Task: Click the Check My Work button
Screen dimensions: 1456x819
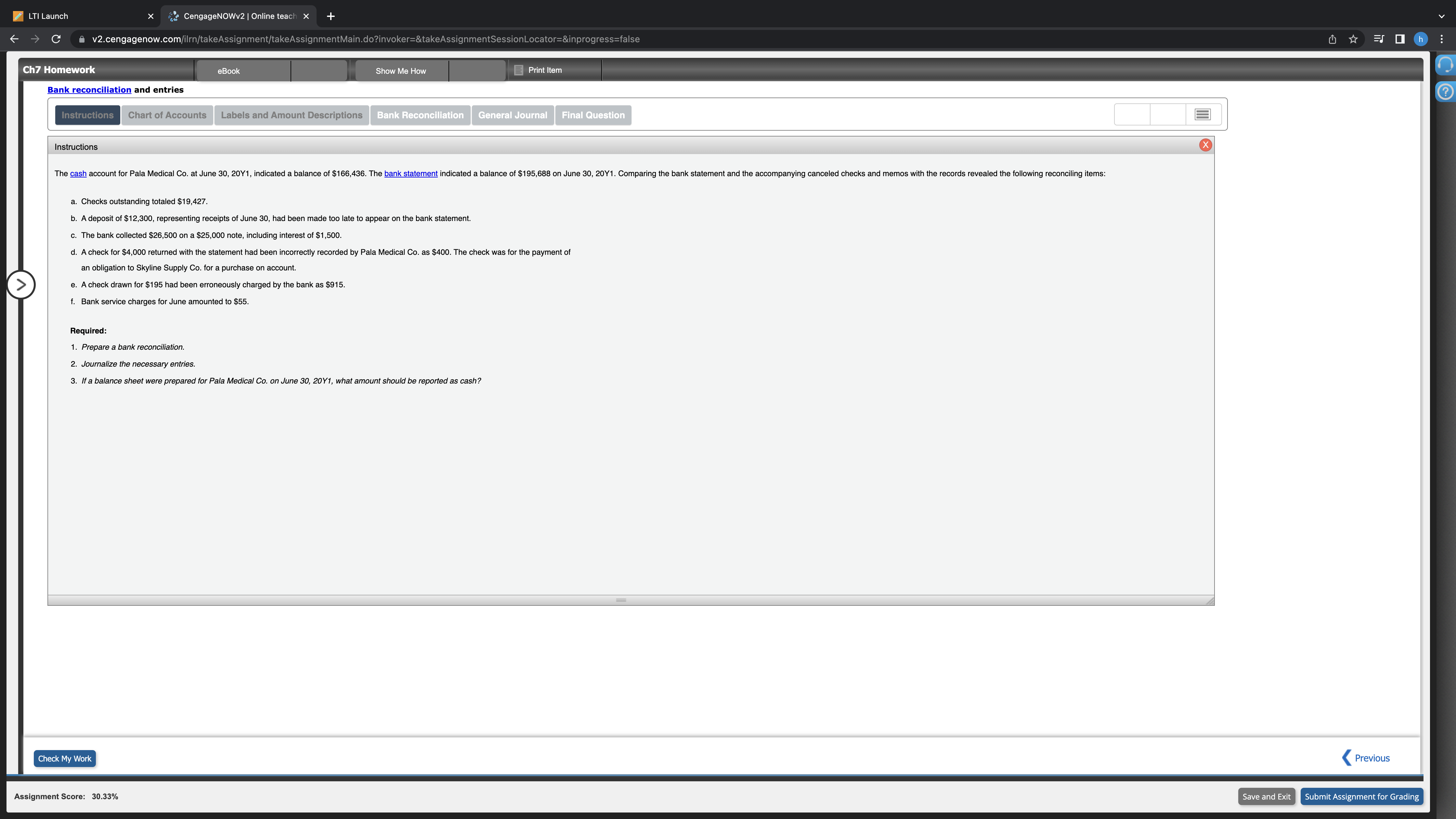Action: (x=64, y=759)
